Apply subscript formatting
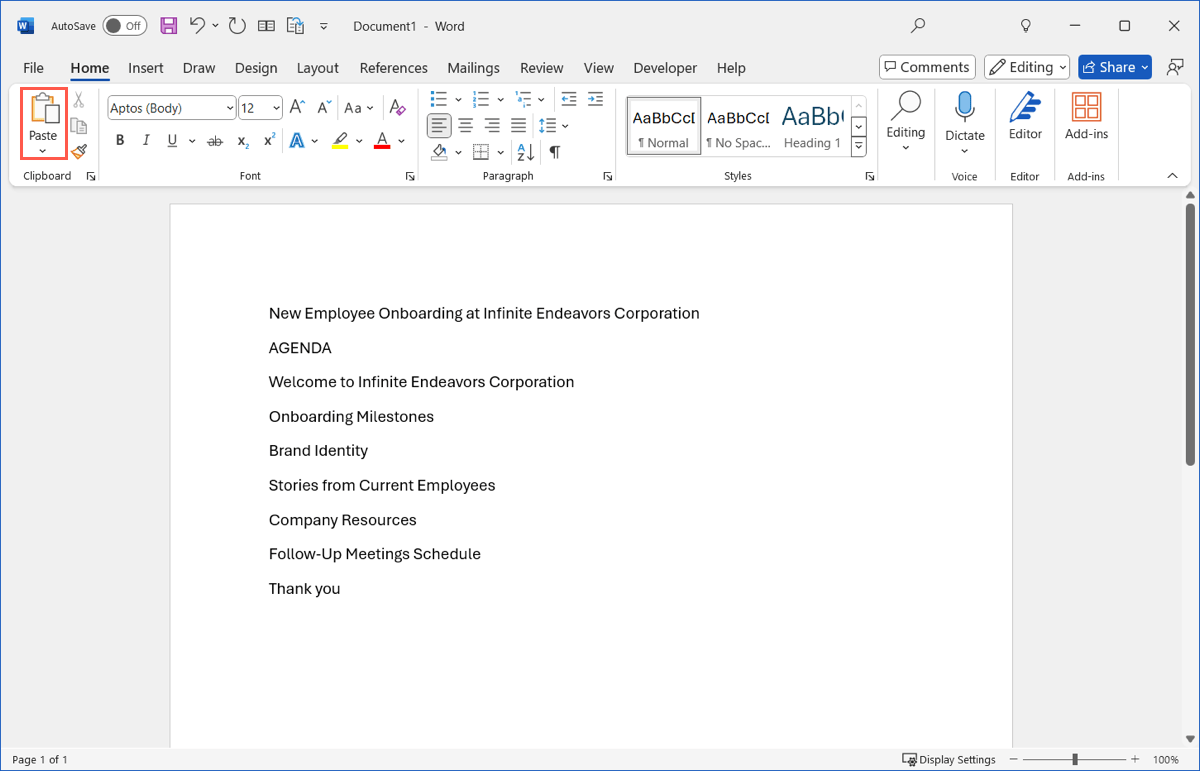This screenshot has height=771, width=1200. click(x=243, y=141)
